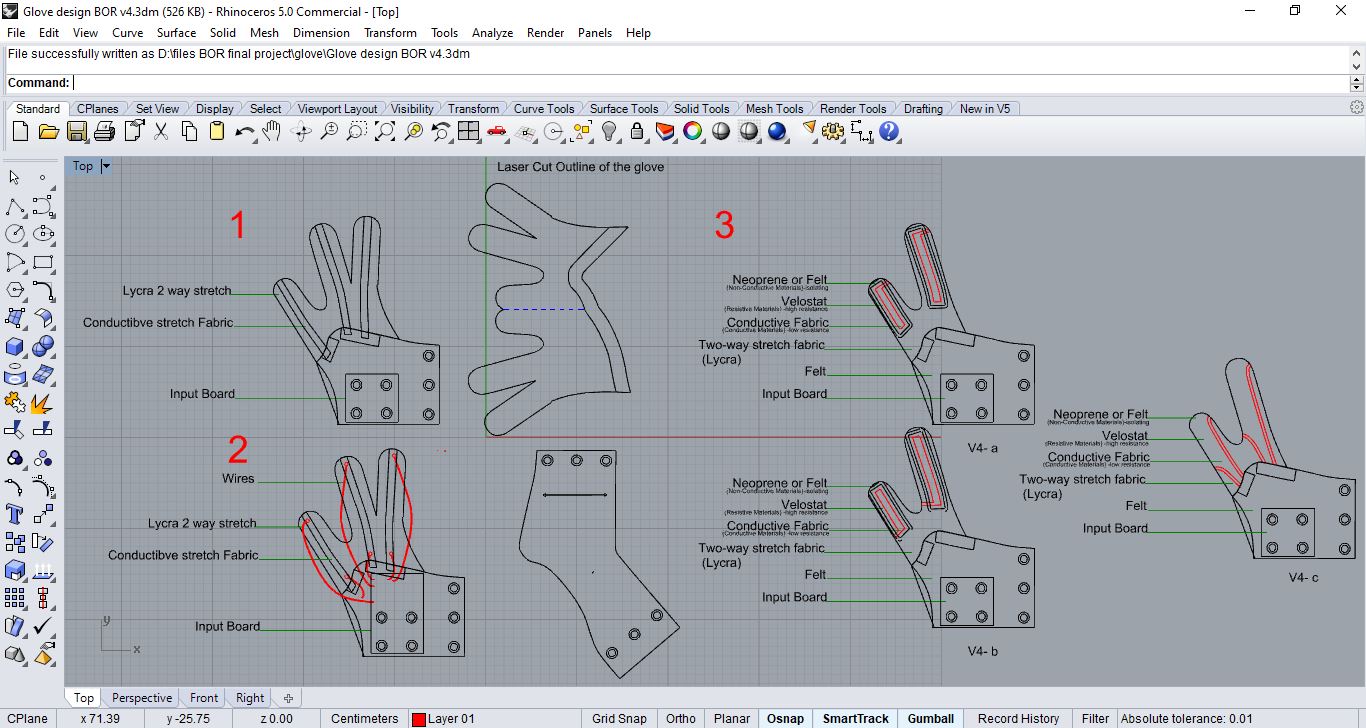This screenshot has width=1366, height=728.
Task: Switch to the Perspective viewport tab
Action: tap(142, 698)
